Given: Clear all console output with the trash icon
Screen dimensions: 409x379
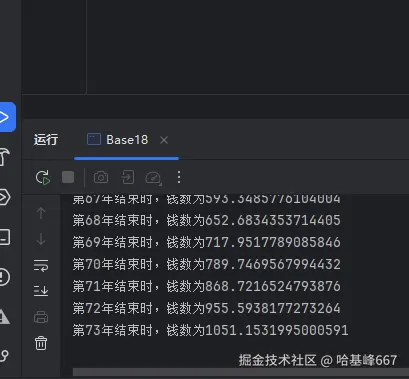Looking at the screenshot, I should point(41,343).
